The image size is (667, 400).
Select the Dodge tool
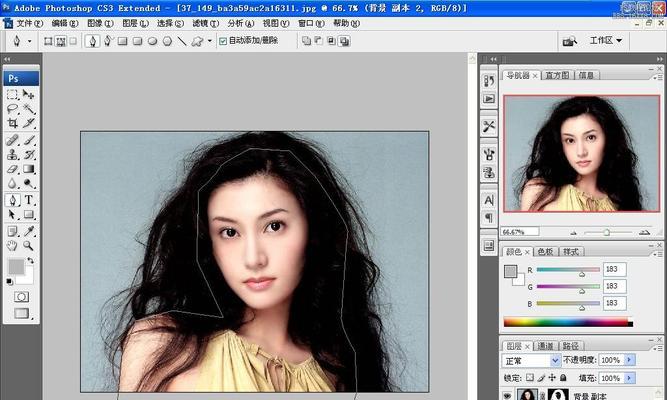(29, 183)
